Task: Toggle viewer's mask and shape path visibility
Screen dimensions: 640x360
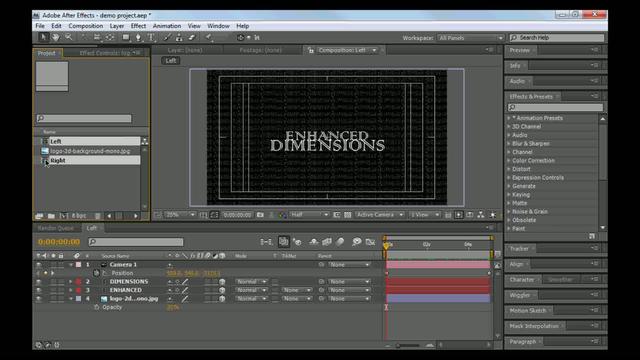Action: coord(214,215)
